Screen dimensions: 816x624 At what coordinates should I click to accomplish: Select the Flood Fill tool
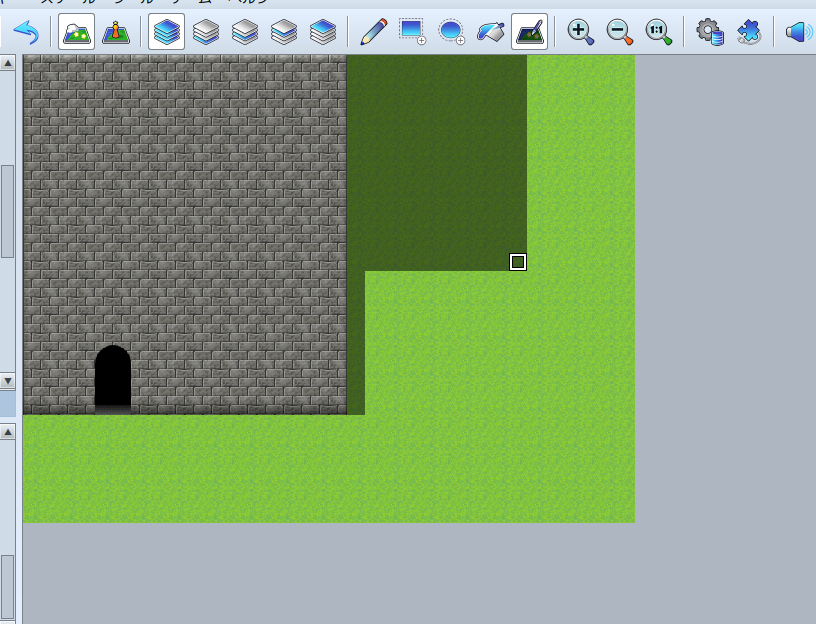(490, 32)
